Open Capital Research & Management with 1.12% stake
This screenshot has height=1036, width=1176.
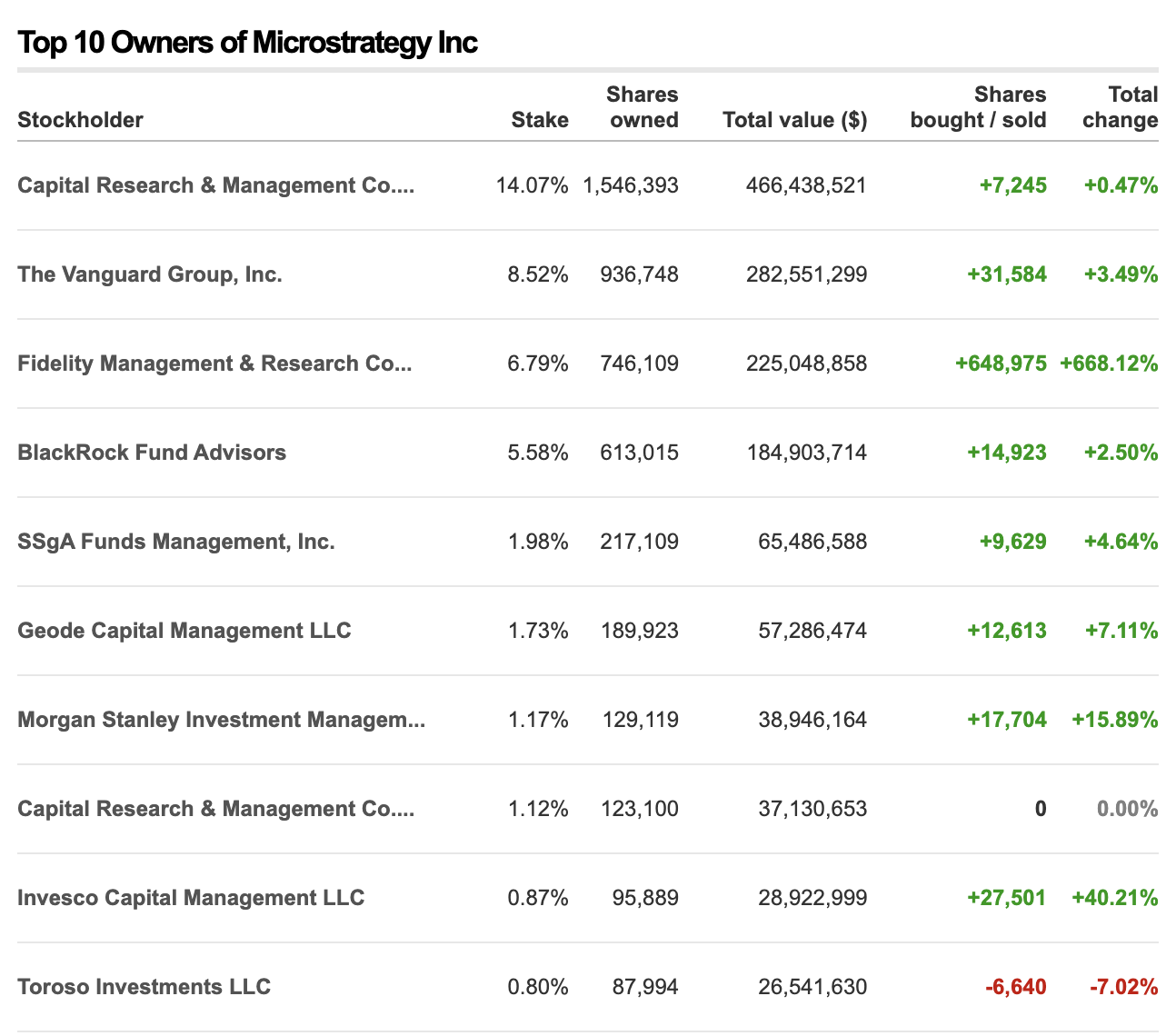[215, 809]
